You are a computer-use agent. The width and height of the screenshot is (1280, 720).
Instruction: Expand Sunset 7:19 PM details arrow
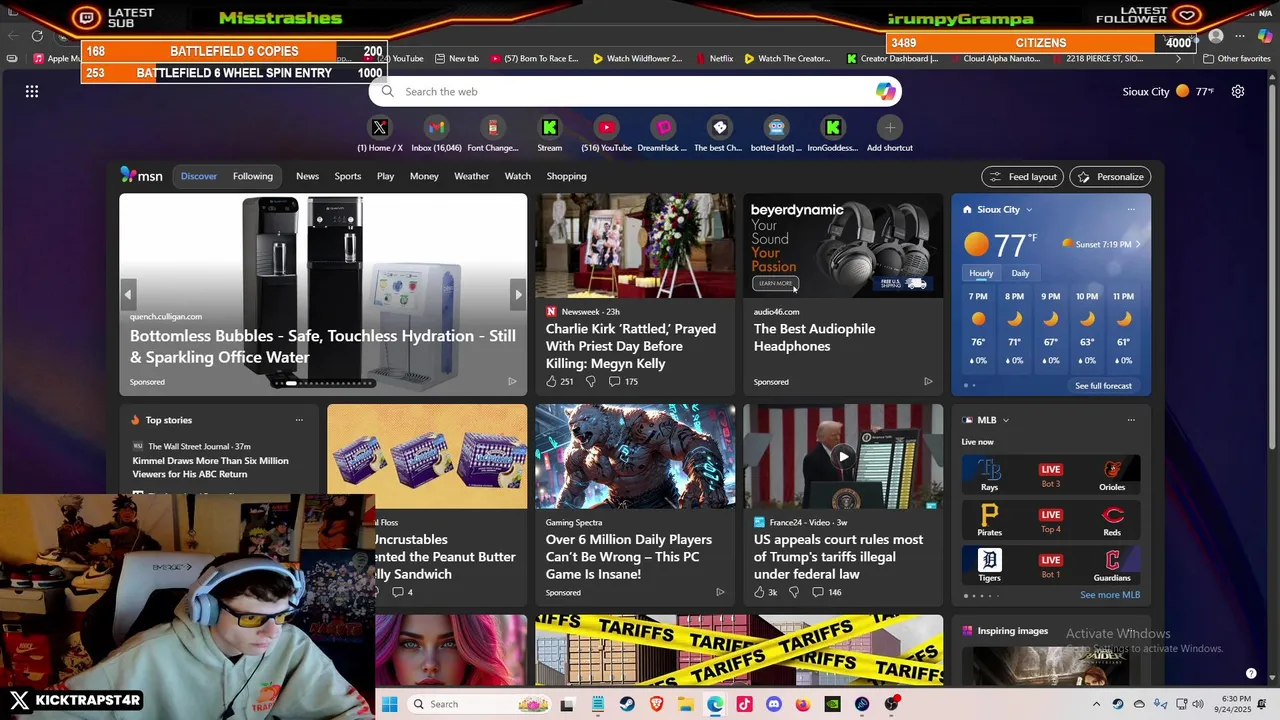[1137, 244]
